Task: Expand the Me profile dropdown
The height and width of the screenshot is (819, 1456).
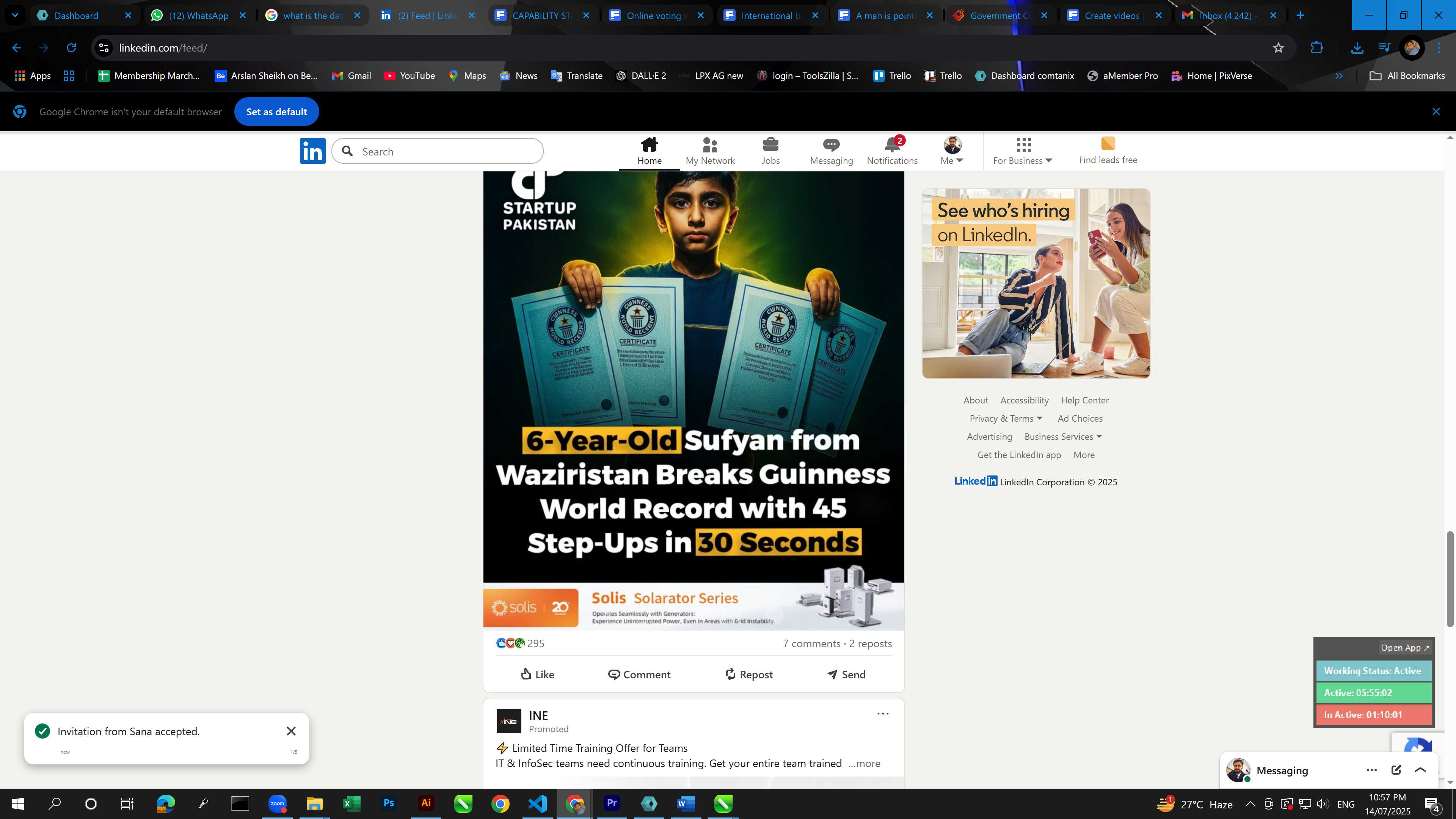Action: click(x=952, y=151)
